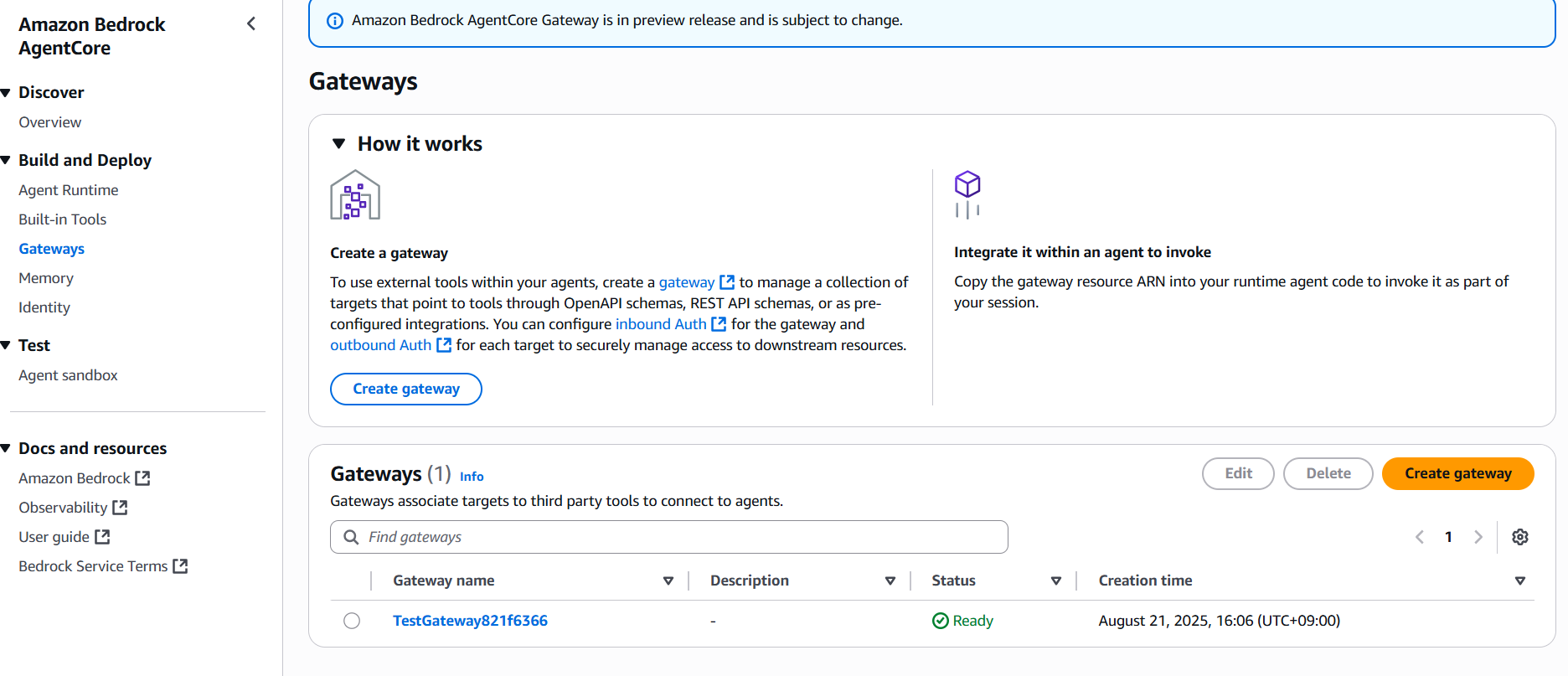This screenshot has width=1568, height=676.
Task: Sort by Gateway name column arrow
Action: (668, 581)
